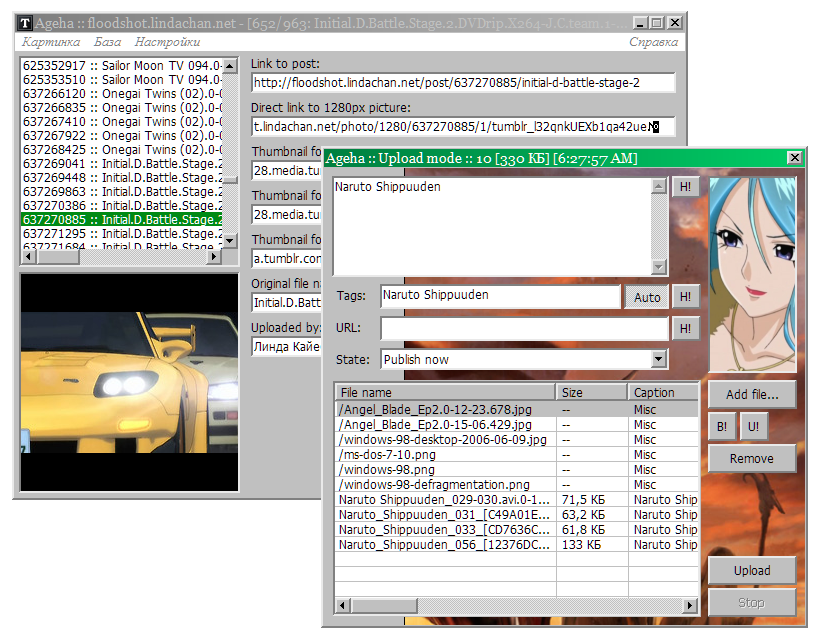Viewport: 820px width, 638px height.
Task: Click into the empty URL field
Action: click(524, 328)
